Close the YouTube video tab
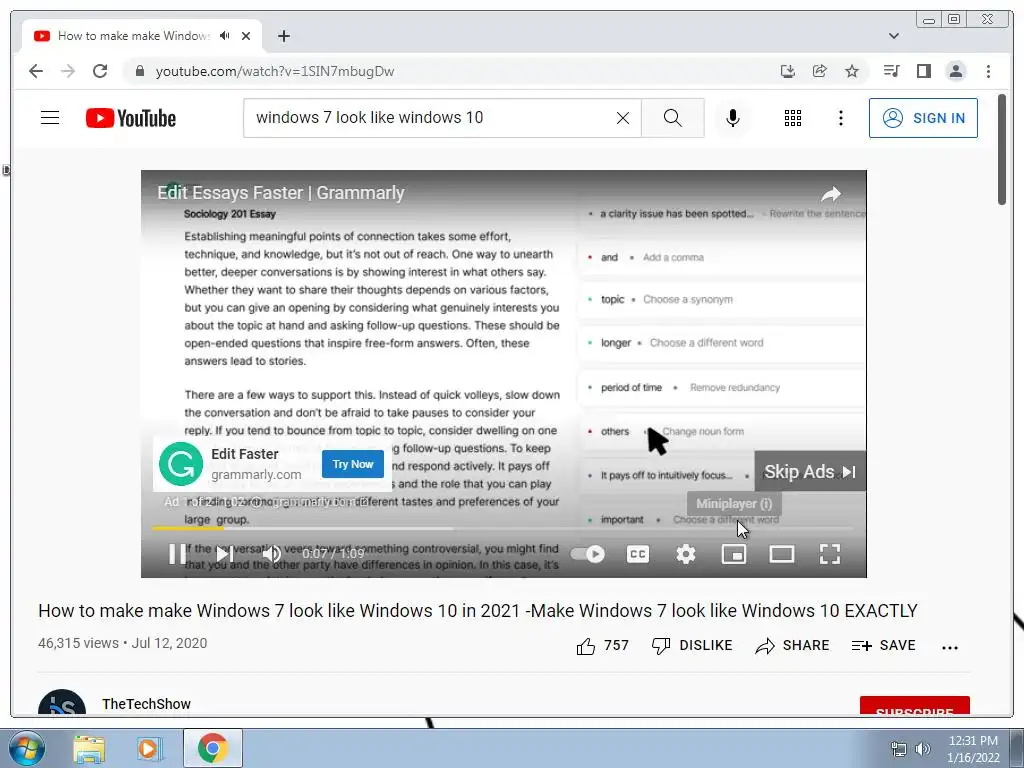Viewport: 1024px width, 768px height. pyautogui.click(x=246, y=36)
